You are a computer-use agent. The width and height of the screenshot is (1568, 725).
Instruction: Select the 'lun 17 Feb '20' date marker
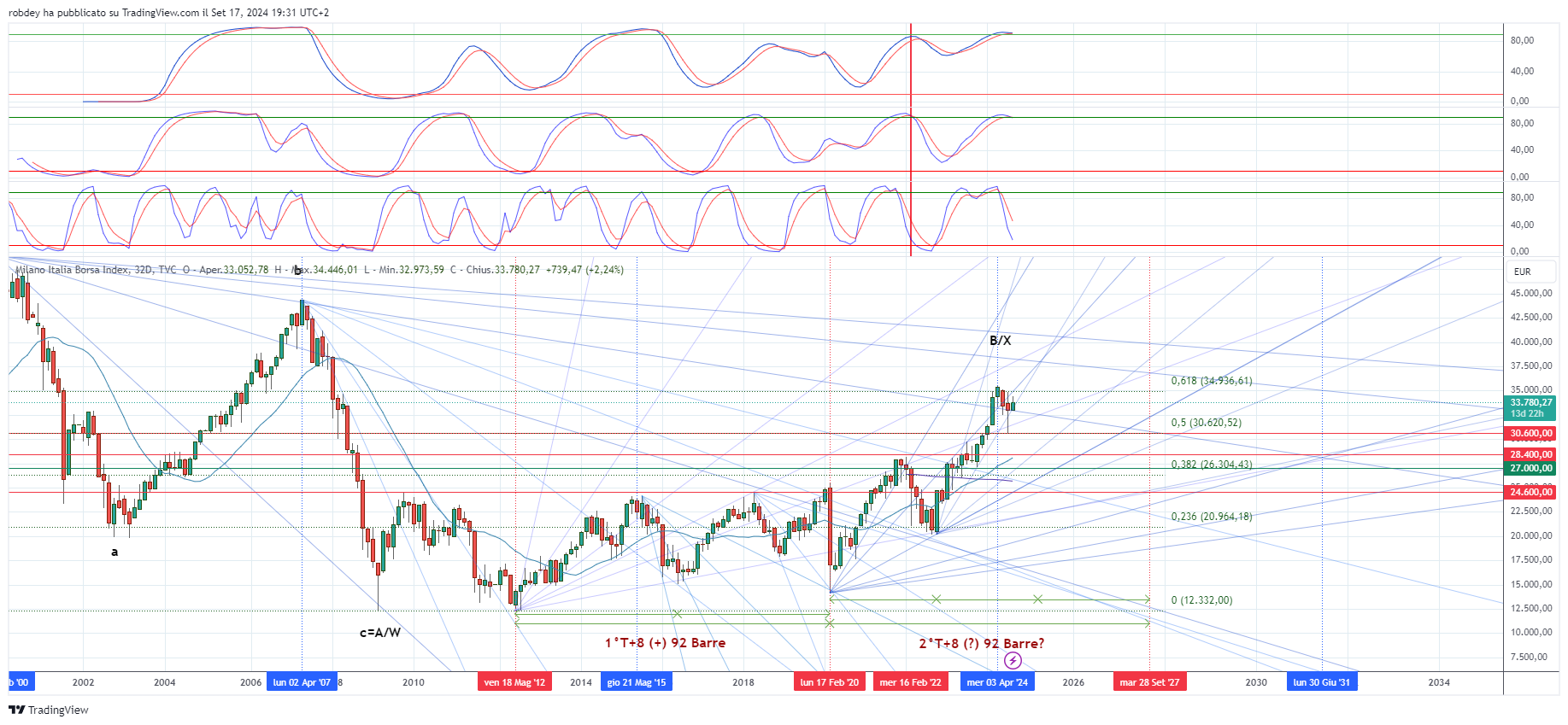[x=830, y=682]
